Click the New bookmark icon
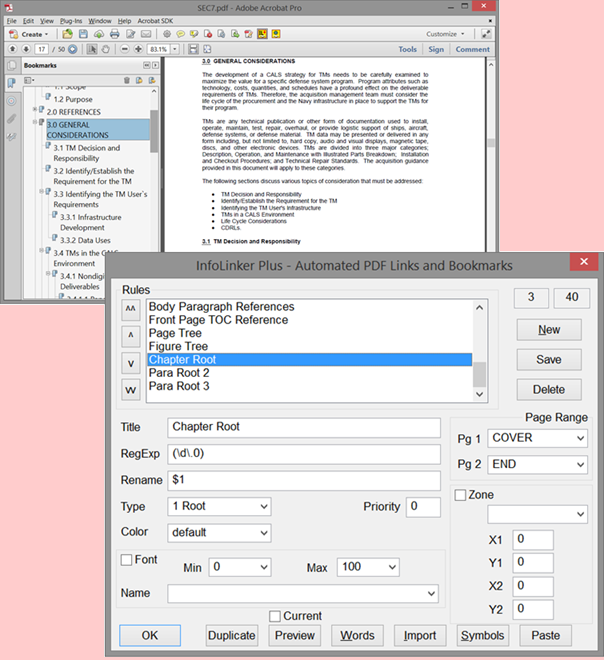604x660 pixels. (x=139, y=80)
